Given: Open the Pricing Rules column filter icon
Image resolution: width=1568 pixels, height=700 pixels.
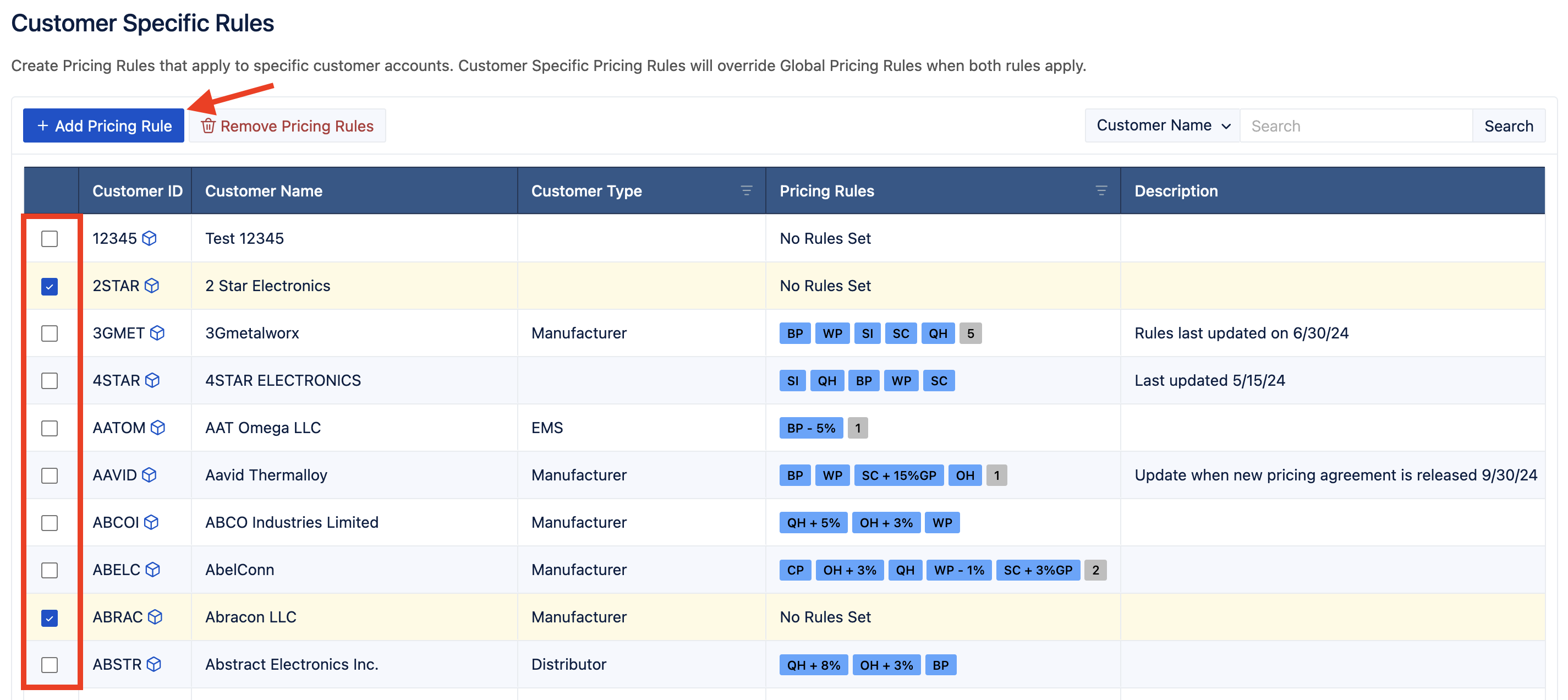Looking at the screenshot, I should click(1101, 190).
